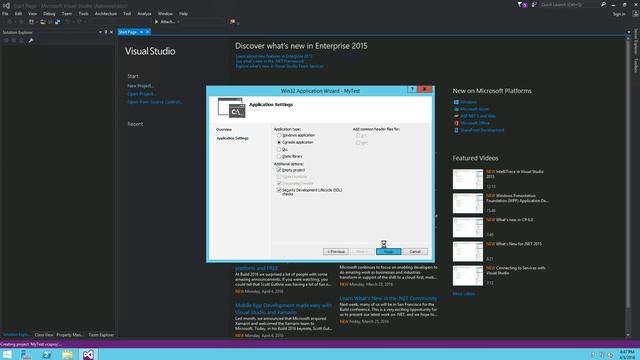640x360 pixels.
Task: Open File Explorer from taskbar
Action: 67,354
